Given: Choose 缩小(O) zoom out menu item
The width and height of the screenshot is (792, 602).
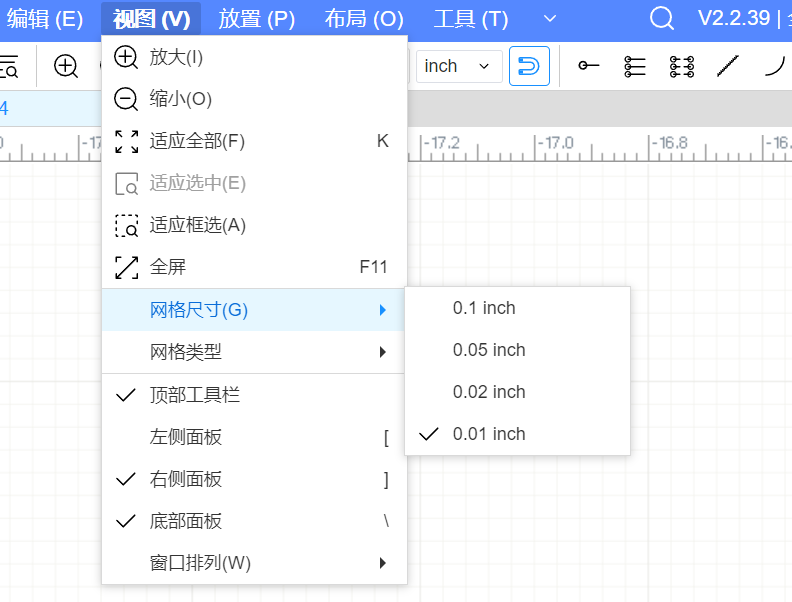Looking at the screenshot, I should 254,99.
